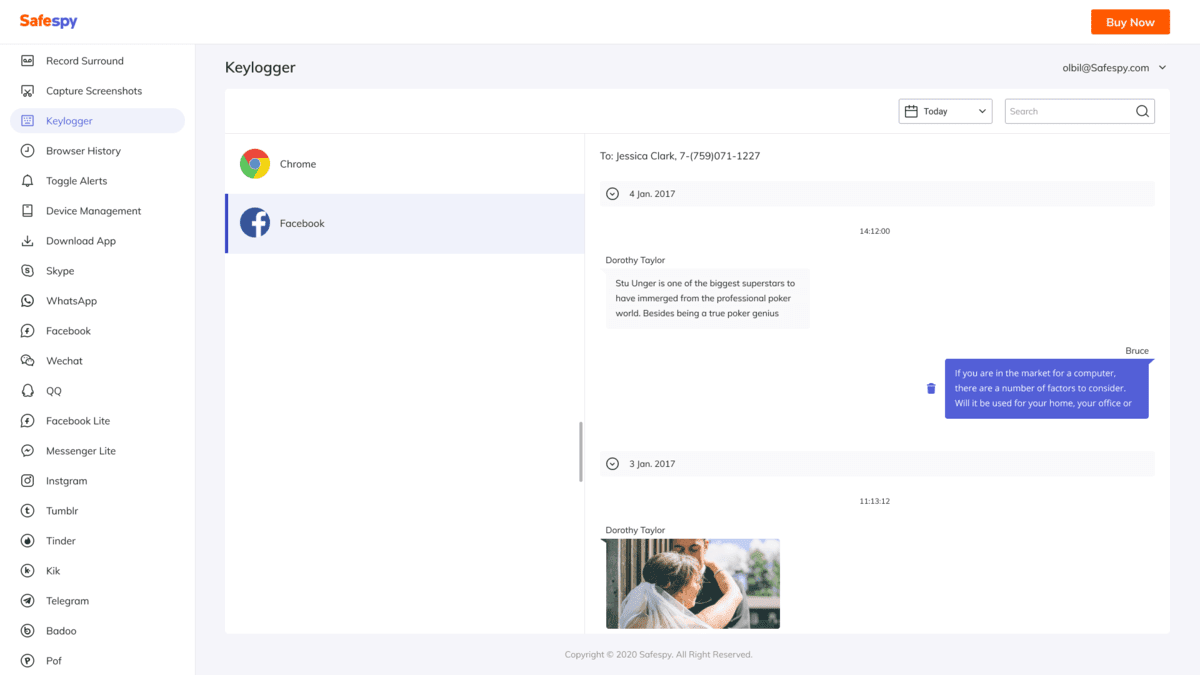Collapse the 3 Jan. 2017 message group
The width and height of the screenshot is (1200, 675).
tap(613, 464)
